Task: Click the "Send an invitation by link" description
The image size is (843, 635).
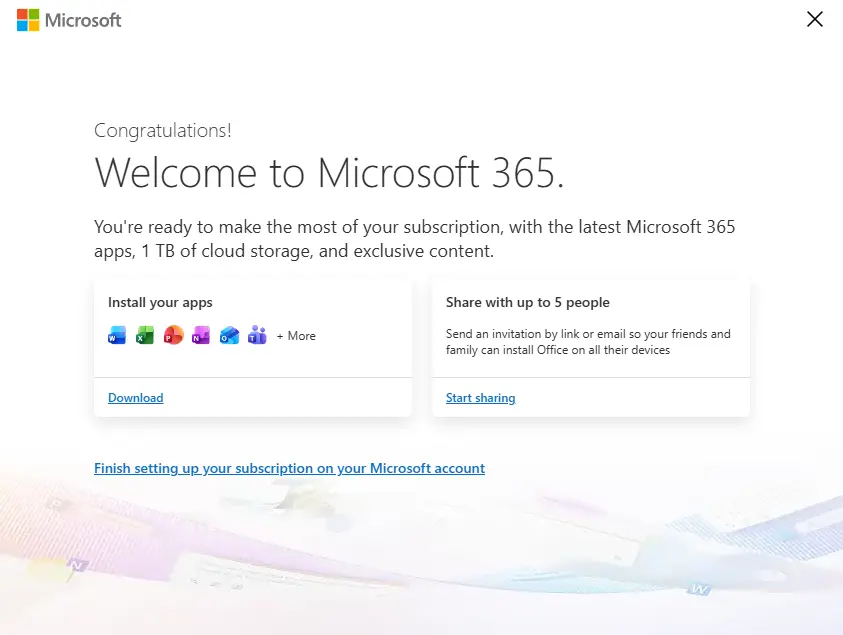Action: pyautogui.click(x=588, y=342)
